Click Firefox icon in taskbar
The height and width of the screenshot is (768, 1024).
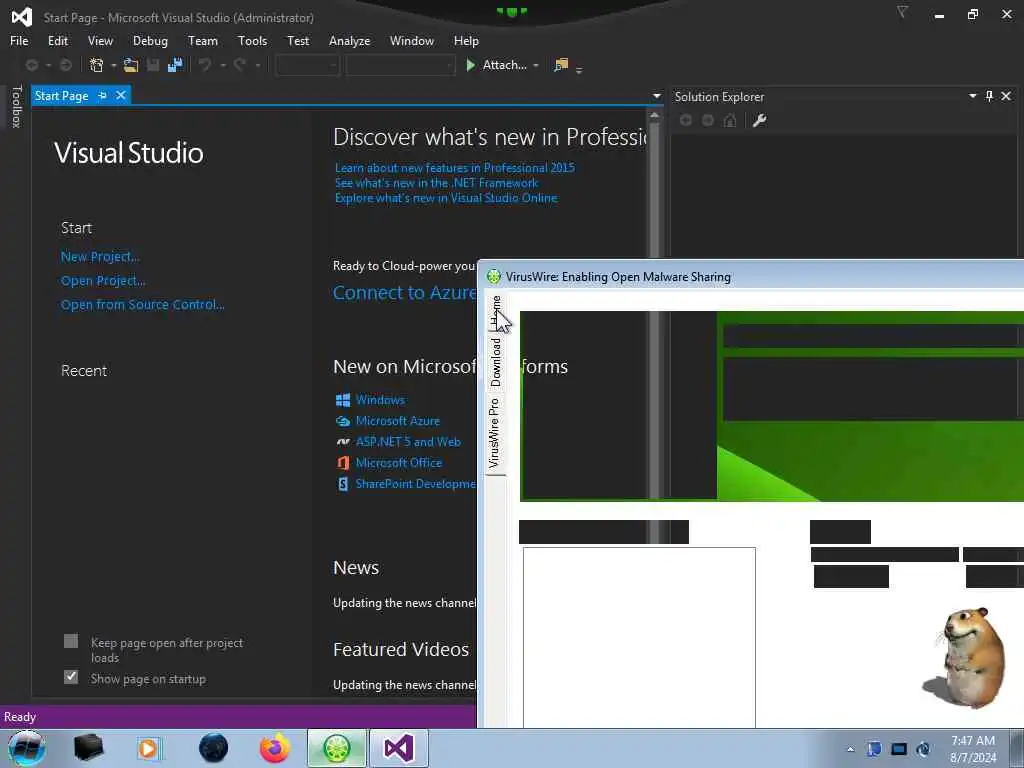pos(275,748)
